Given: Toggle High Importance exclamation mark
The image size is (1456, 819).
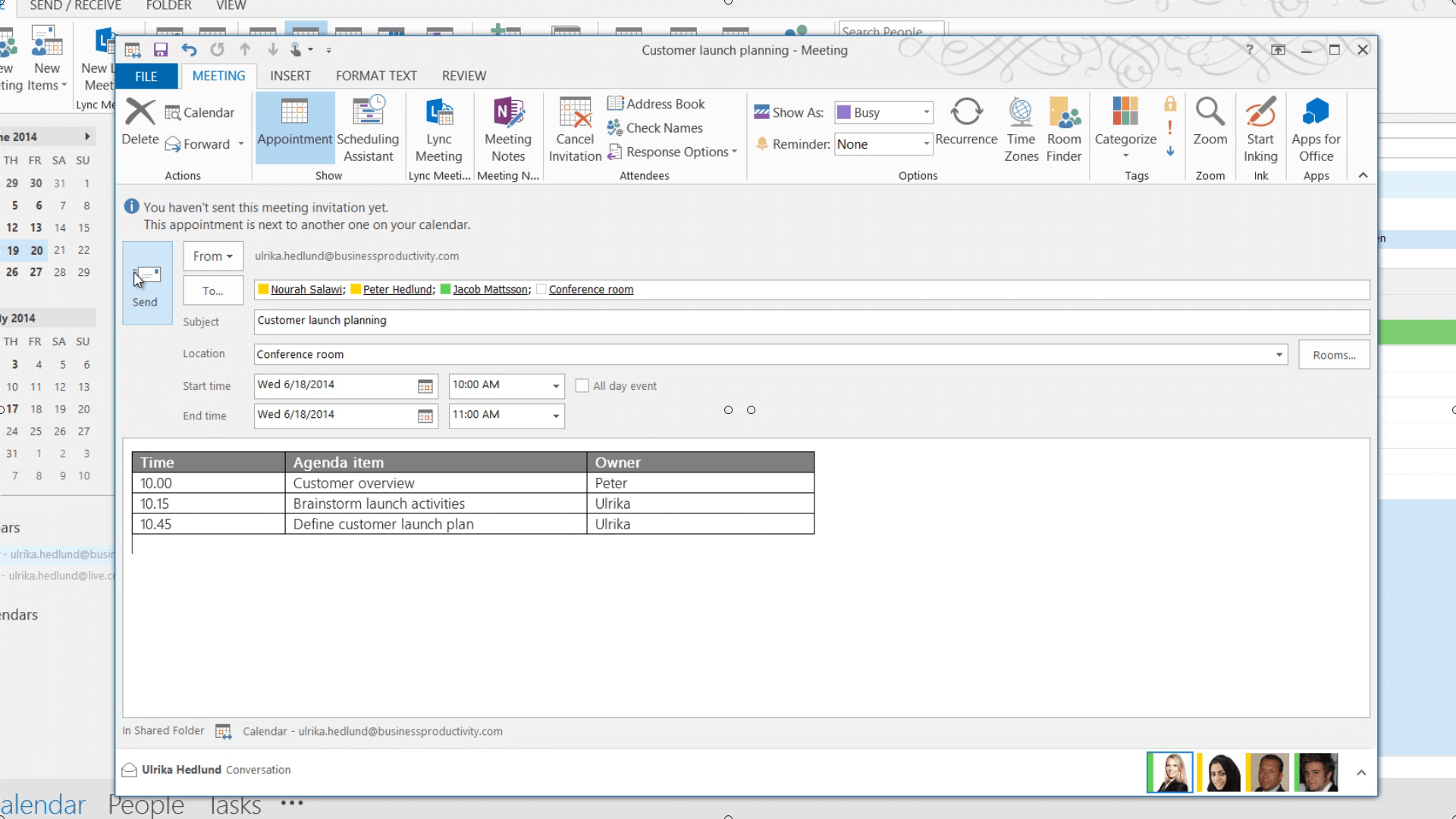Looking at the screenshot, I should point(1170,127).
